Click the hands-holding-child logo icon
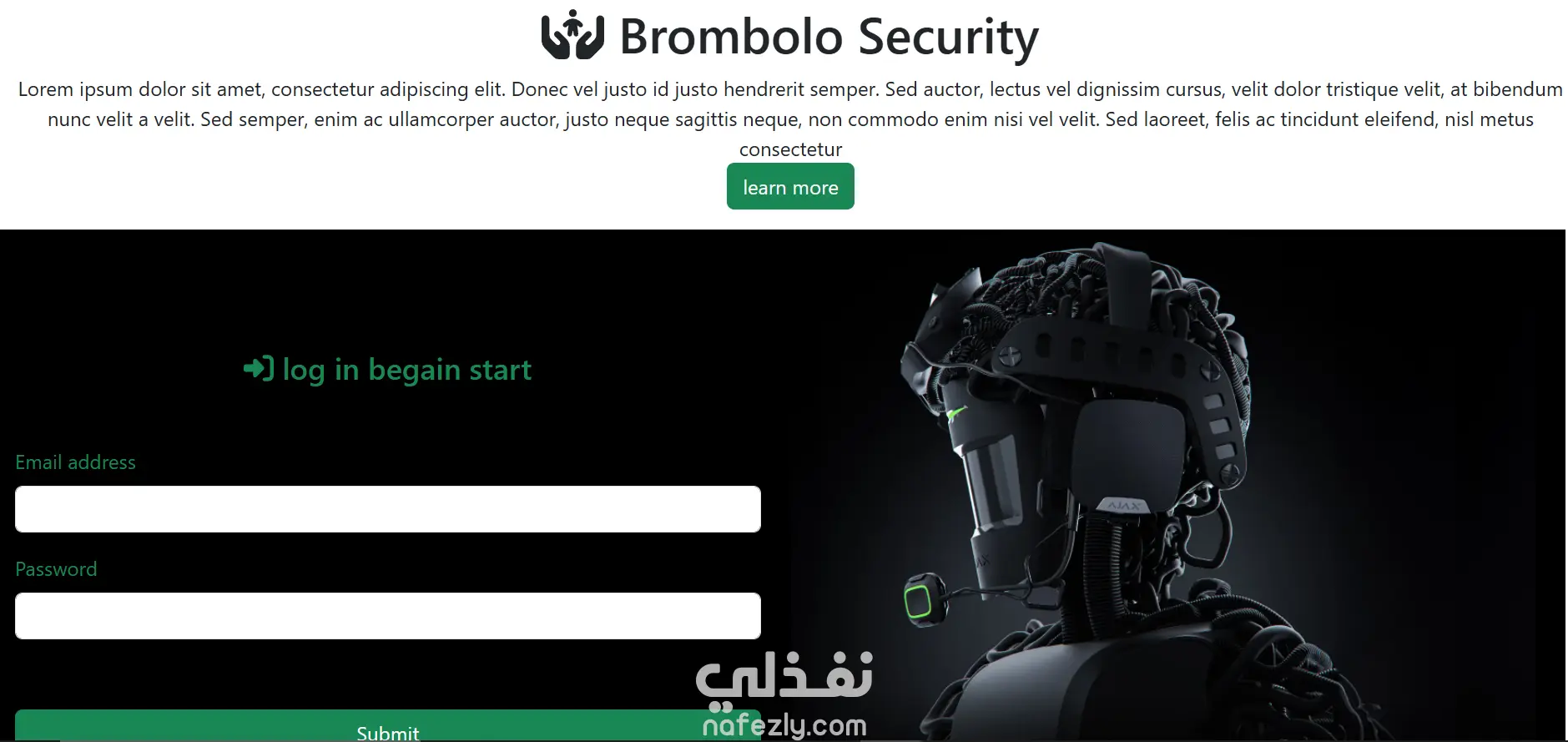Viewport: 1568px width, 742px height. (x=572, y=35)
